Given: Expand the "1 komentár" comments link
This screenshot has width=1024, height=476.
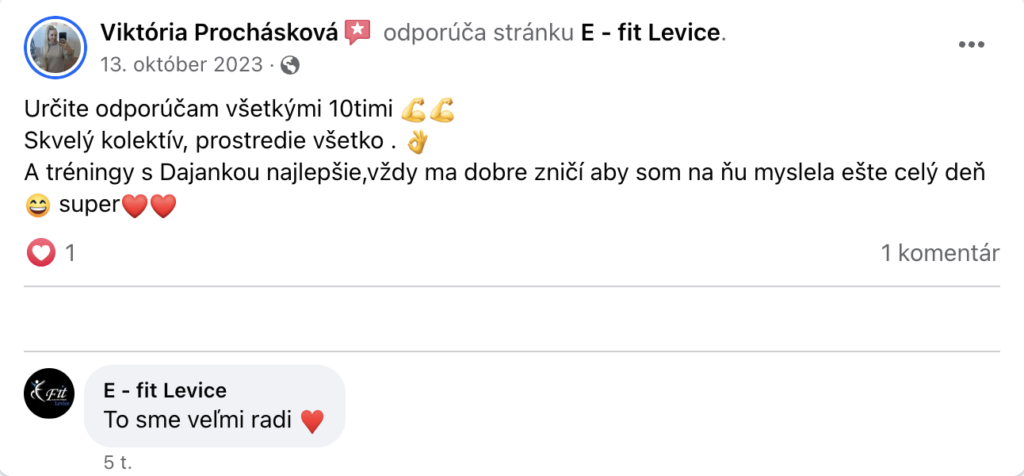Looking at the screenshot, I should 940,253.
